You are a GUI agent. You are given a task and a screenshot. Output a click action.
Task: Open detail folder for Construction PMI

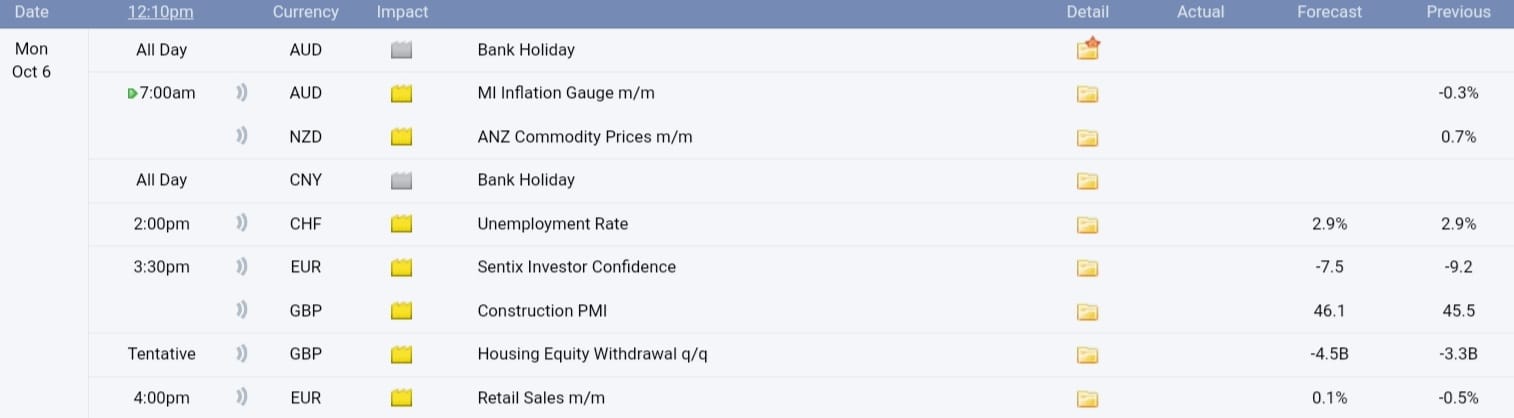(1088, 311)
